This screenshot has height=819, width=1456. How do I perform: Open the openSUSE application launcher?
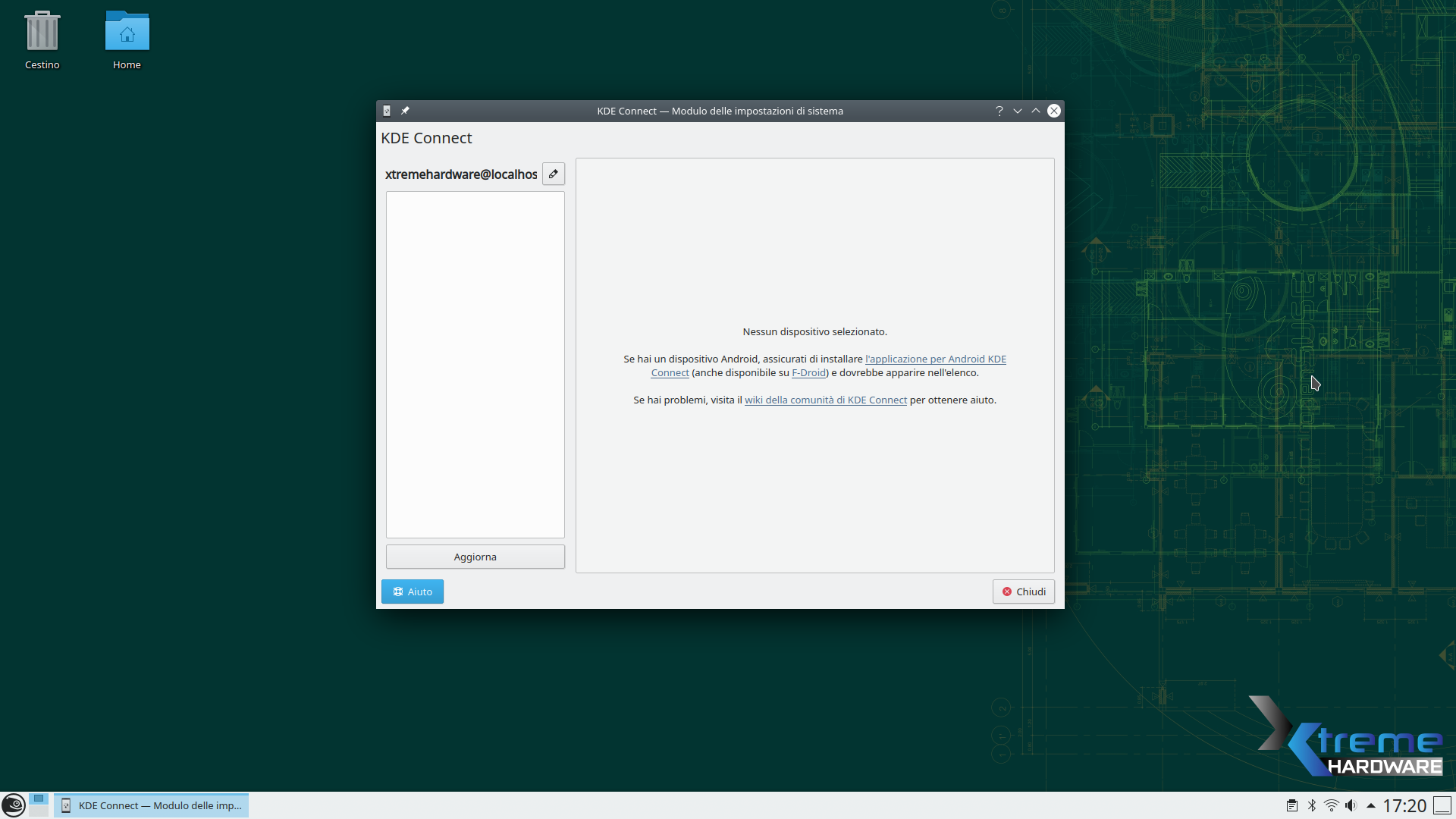coord(13,805)
